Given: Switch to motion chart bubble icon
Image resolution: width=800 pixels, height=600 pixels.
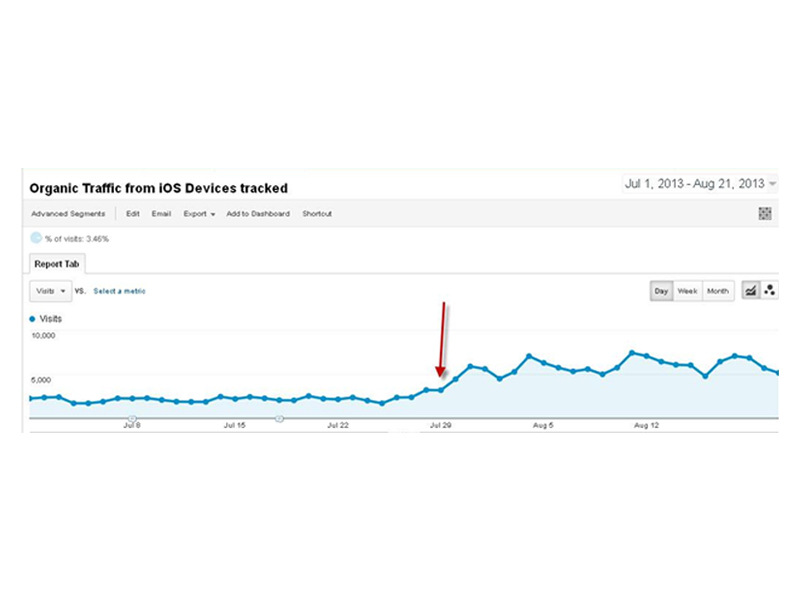Looking at the screenshot, I should point(771,291).
